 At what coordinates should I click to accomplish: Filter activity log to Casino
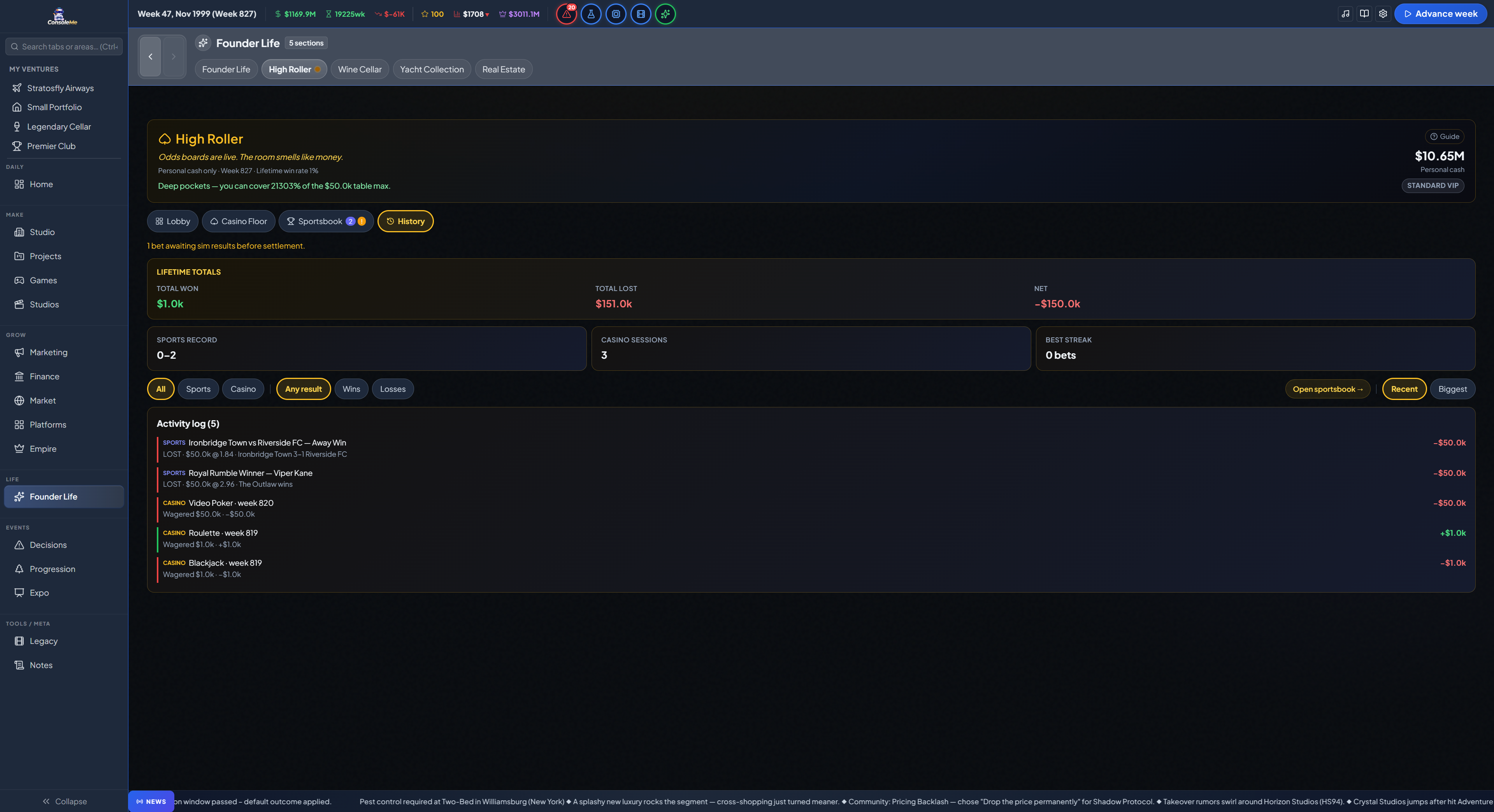[243, 389]
